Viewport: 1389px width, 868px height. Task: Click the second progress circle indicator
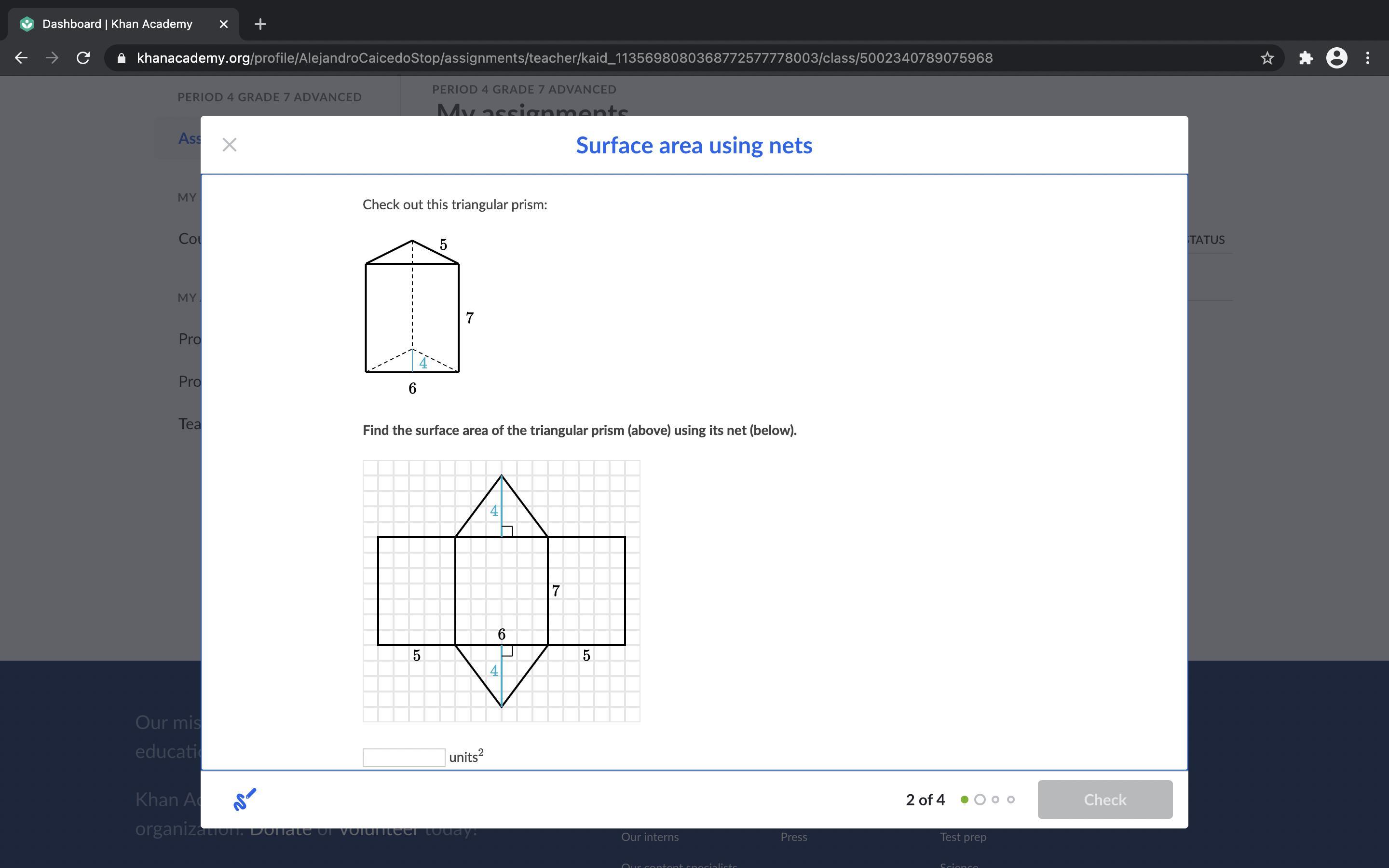pos(980,800)
